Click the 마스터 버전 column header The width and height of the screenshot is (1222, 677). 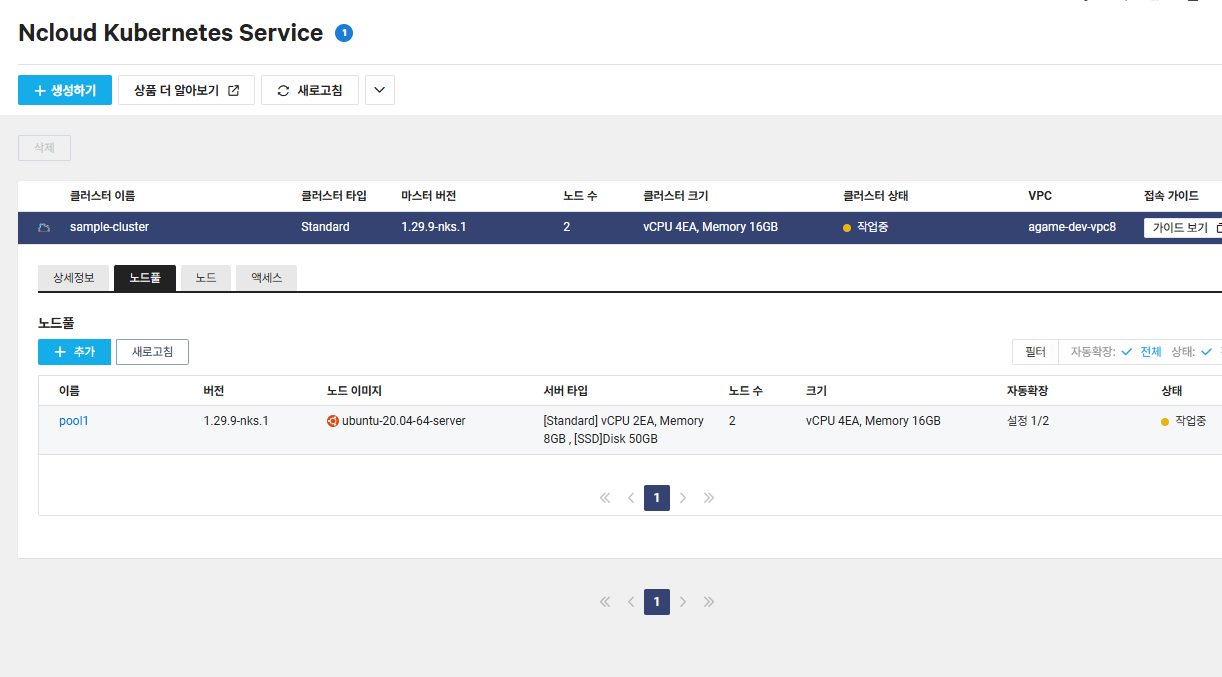429,196
